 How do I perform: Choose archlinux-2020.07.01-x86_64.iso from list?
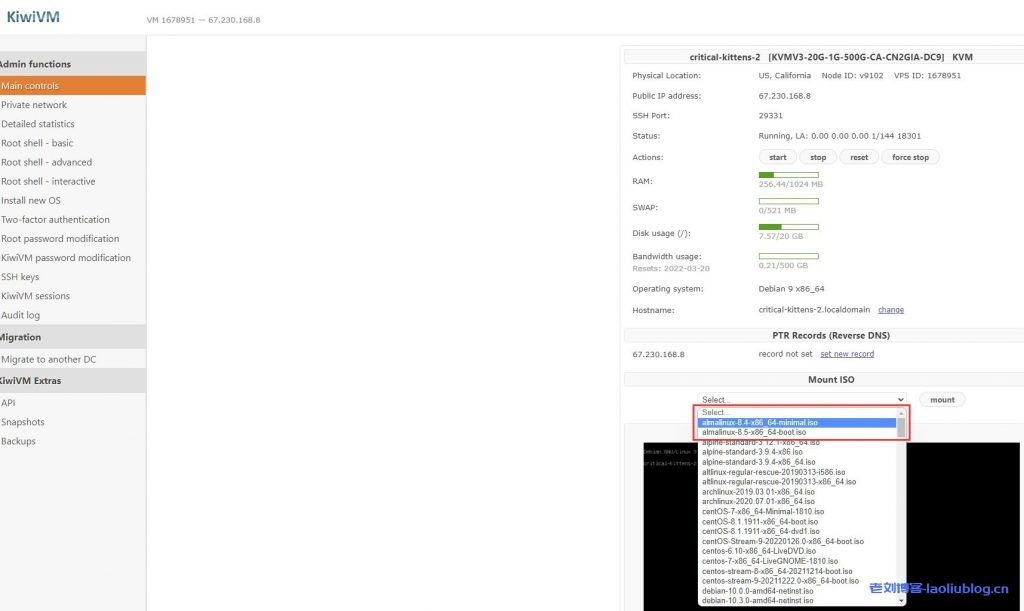(x=758, y=501)
